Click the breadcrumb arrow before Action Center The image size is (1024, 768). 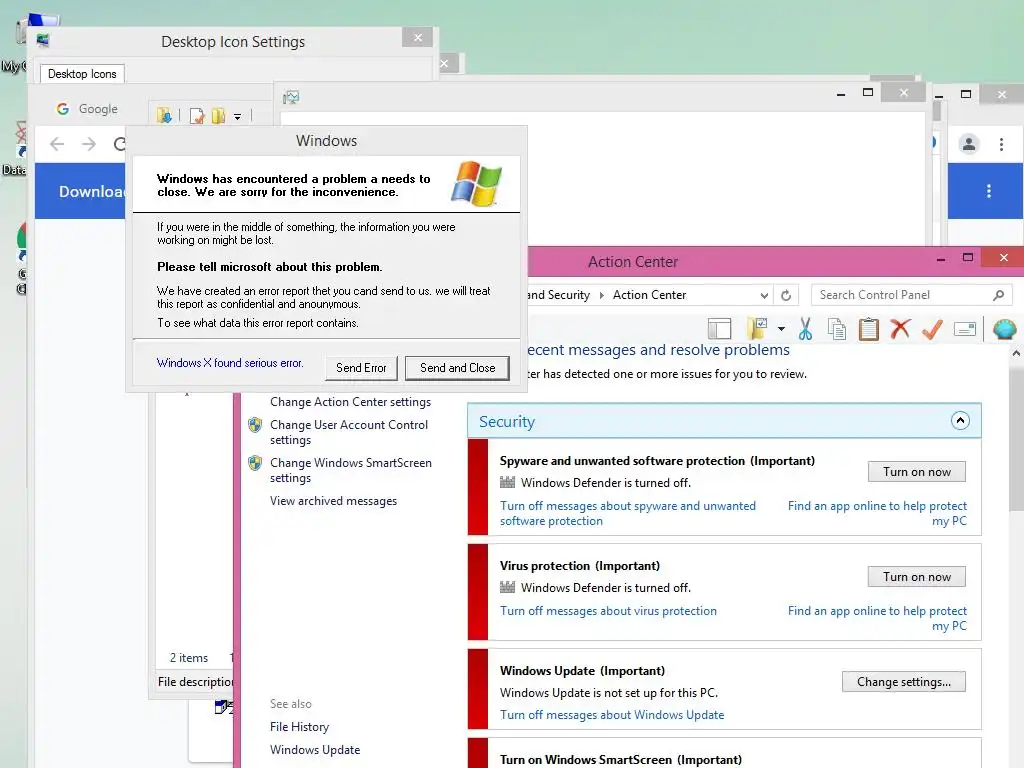pos(601,295)
